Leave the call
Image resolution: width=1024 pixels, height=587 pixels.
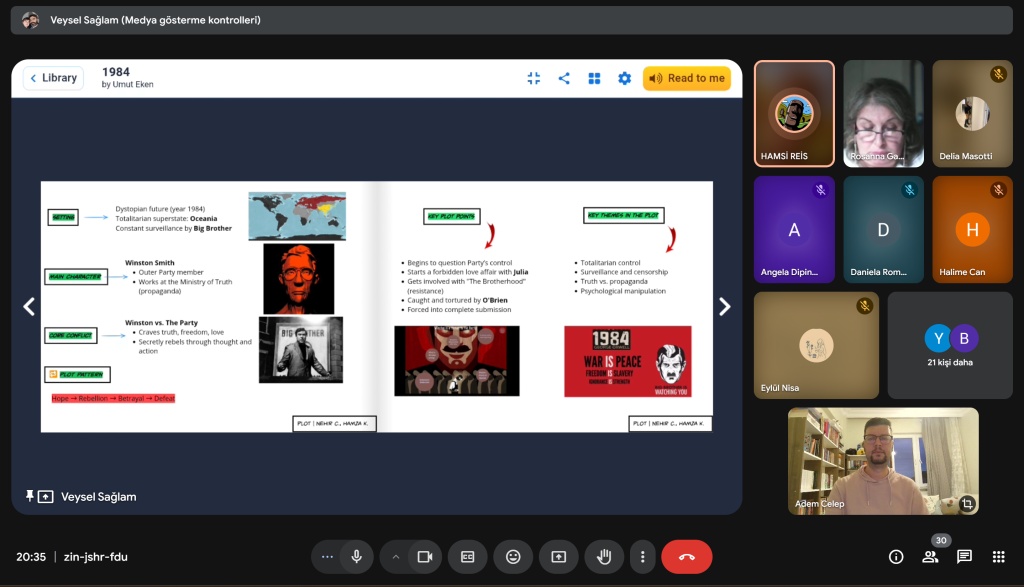tap(687, 557)
